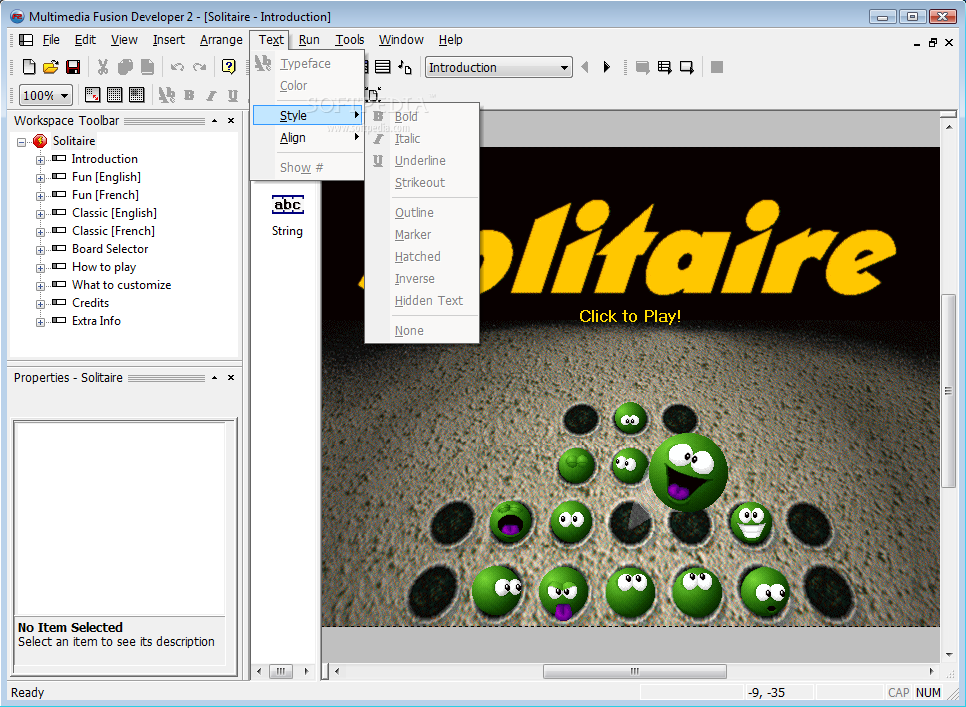Click the Click to Play! text object
966x707 pixels.
pyautogui.click(x=630, y=317)
